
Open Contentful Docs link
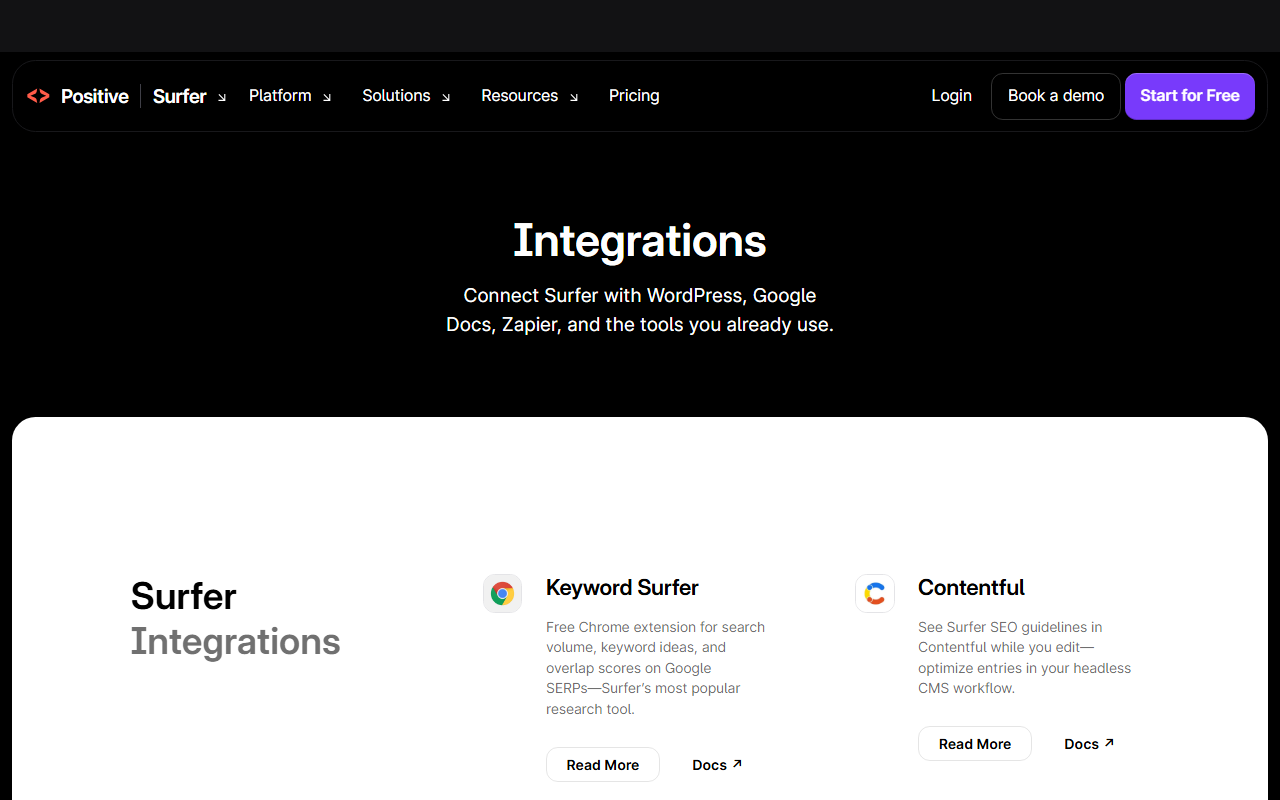(x=1089, y=744)
